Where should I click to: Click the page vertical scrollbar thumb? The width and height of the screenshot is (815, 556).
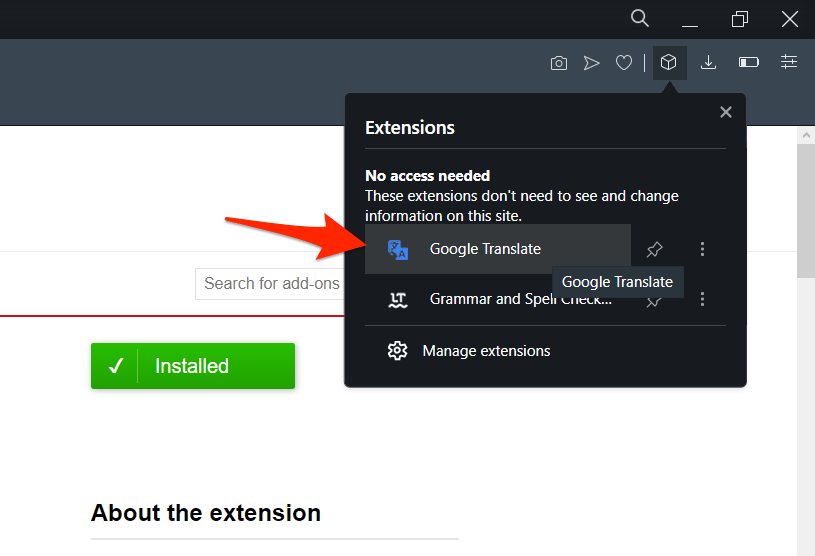[x=805, y=210]
